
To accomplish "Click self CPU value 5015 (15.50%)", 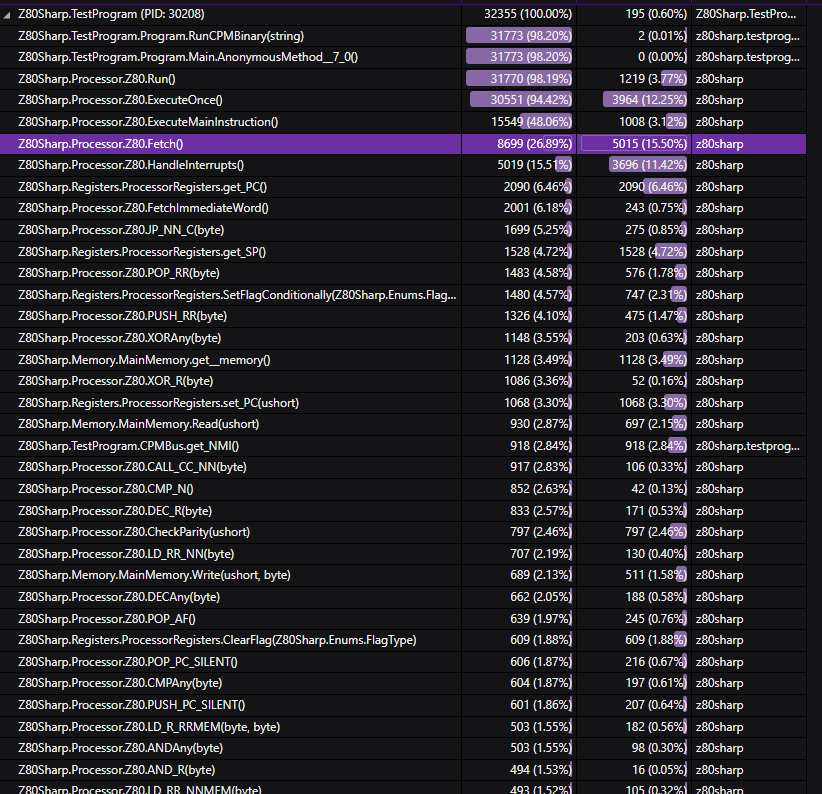I will click(649, 144).
